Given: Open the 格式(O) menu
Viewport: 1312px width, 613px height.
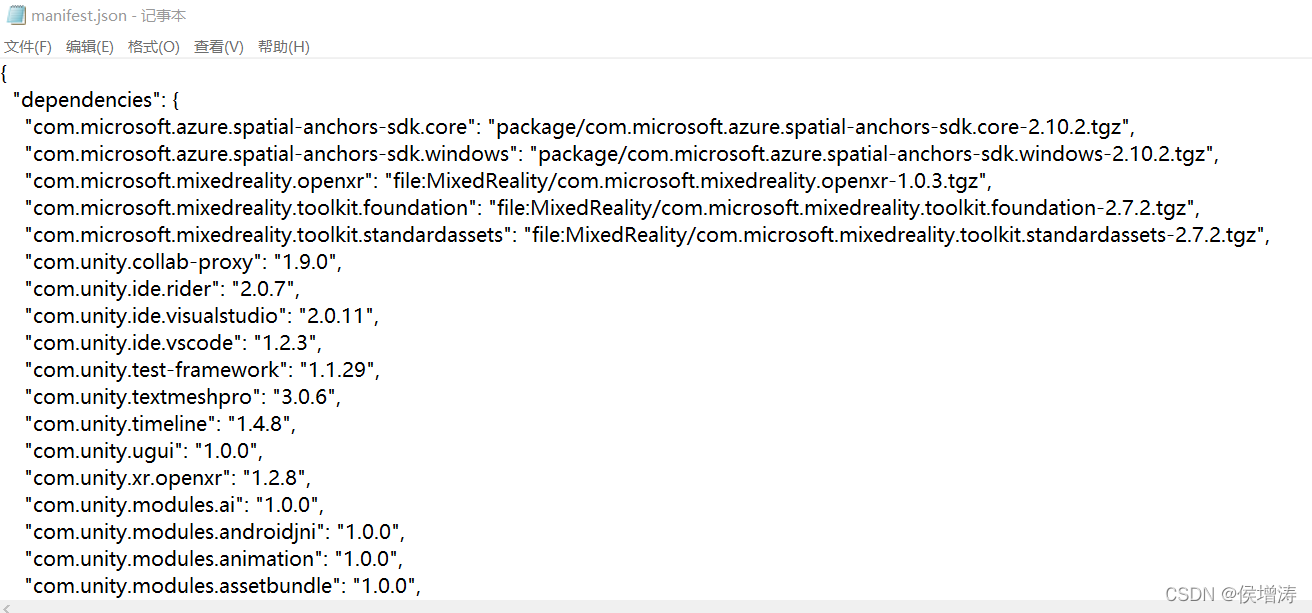Looking at the screenshot, I should 154,47.
